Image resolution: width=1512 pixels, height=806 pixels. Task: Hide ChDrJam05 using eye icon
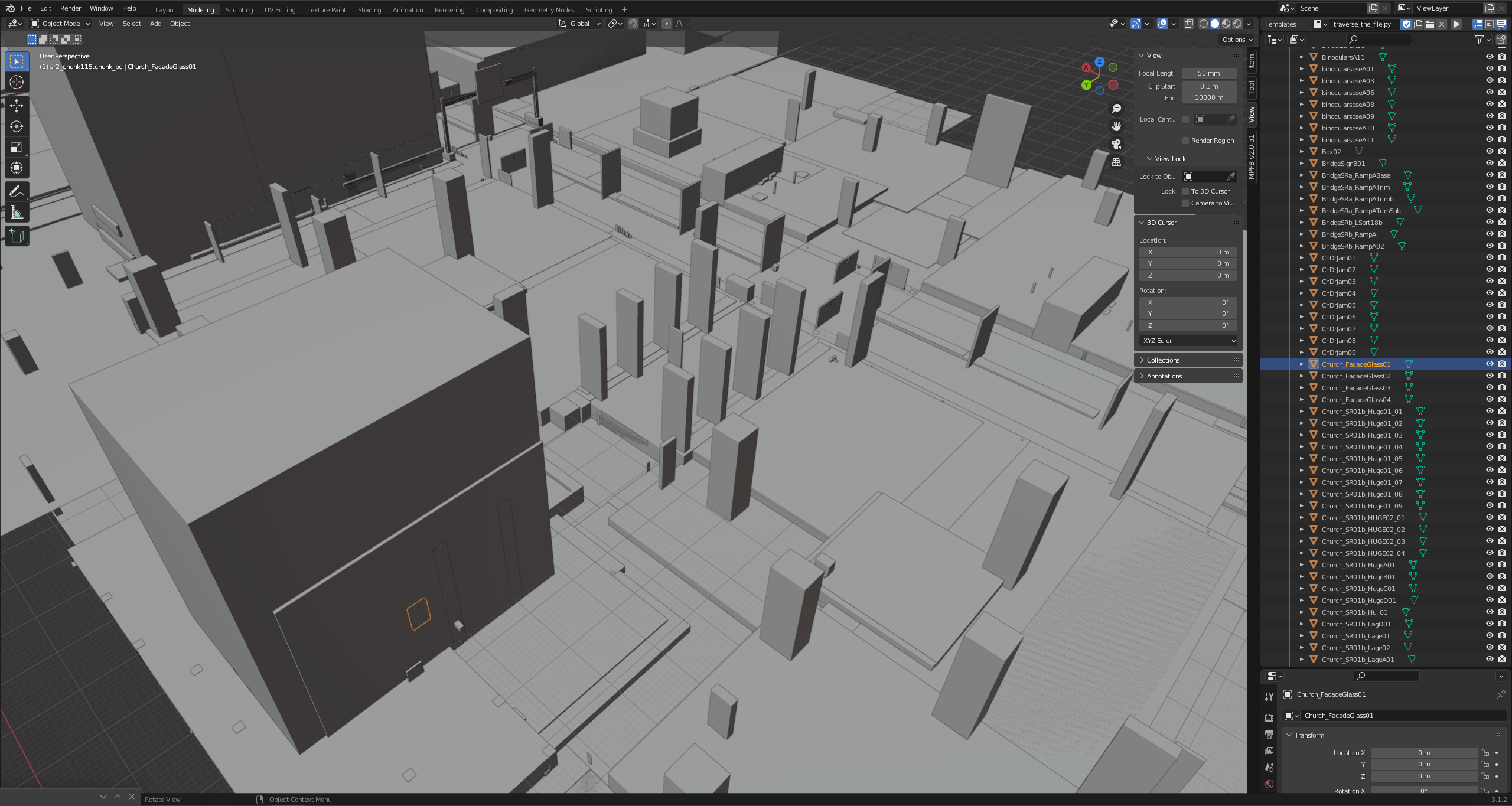pos(1490,305)
